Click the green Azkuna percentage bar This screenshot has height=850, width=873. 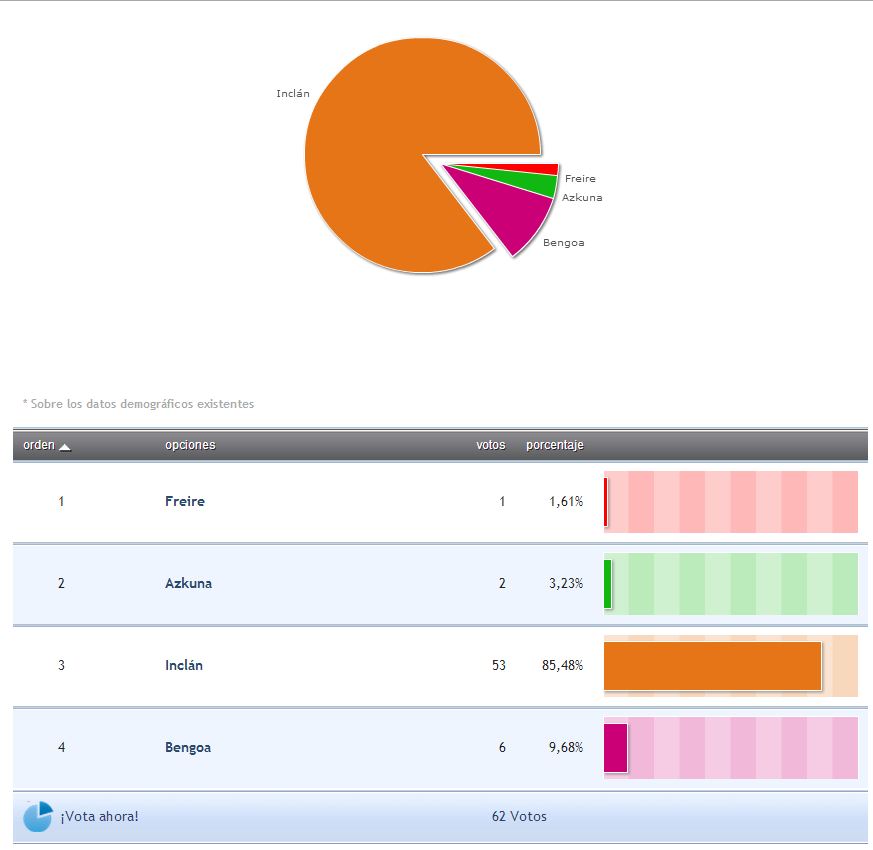coord(608,584)
